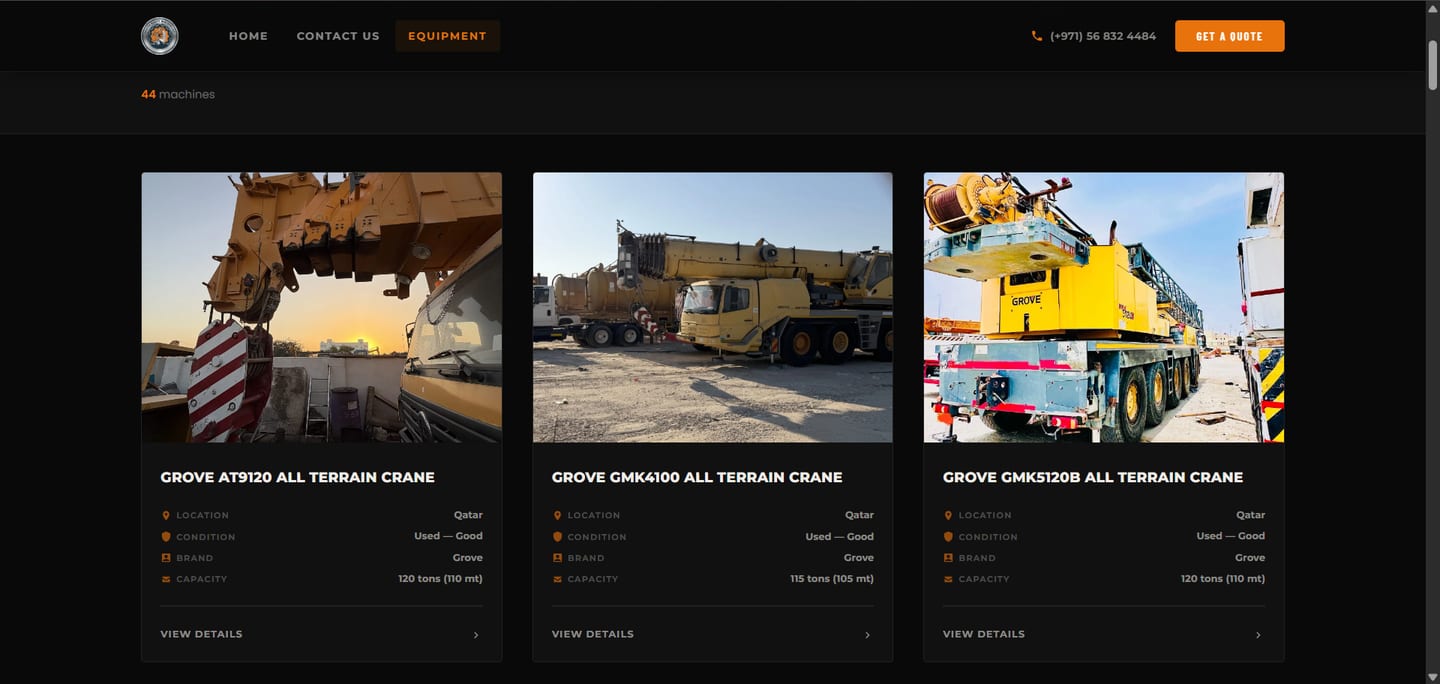Click capacity icon on GMK5120B card
1440x684 pixels.
pyautogui.click(x=948, y=579)
